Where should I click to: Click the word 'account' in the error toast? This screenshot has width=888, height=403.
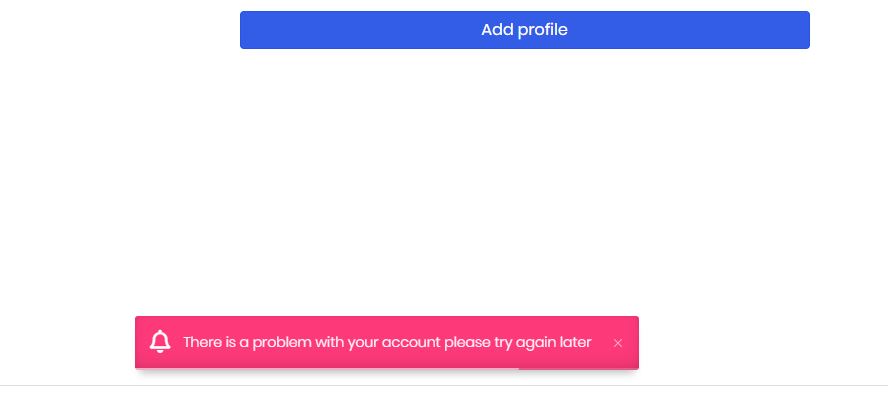pos(411,342)
